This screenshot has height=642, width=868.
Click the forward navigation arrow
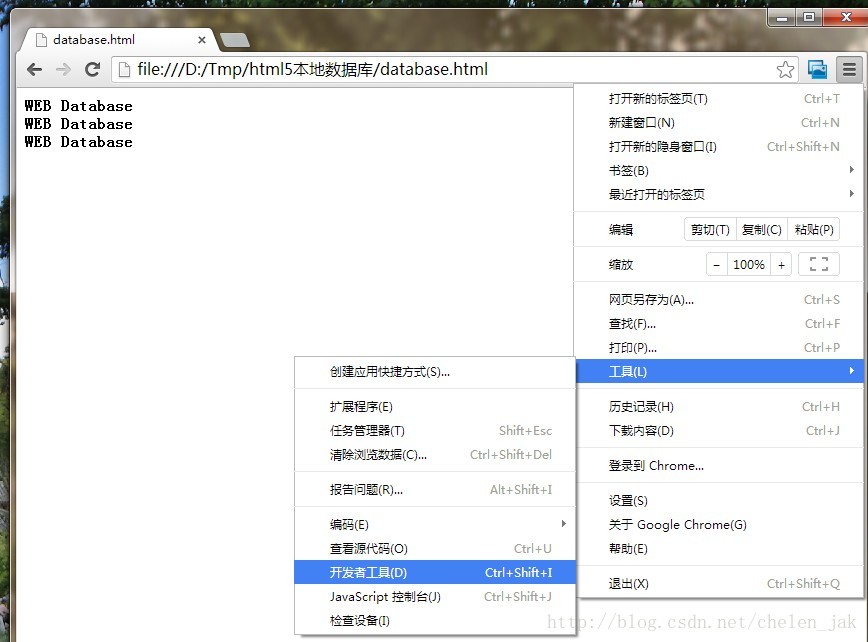tap(63, 69)
